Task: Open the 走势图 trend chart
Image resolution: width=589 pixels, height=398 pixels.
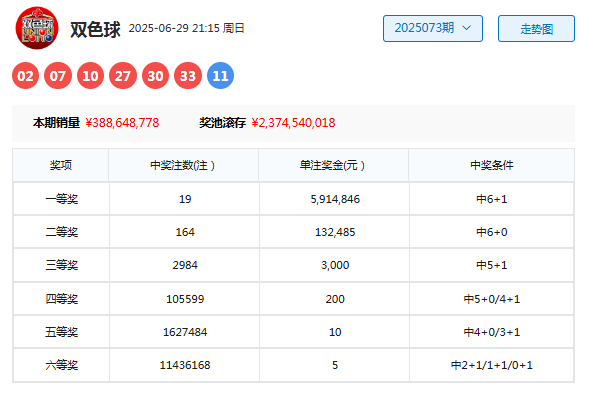Action: click(536, 29)
